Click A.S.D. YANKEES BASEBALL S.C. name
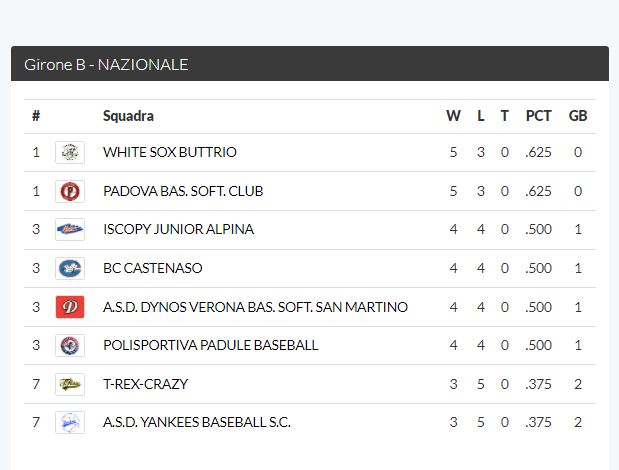The image size is (619, 470). pos(197,422)
